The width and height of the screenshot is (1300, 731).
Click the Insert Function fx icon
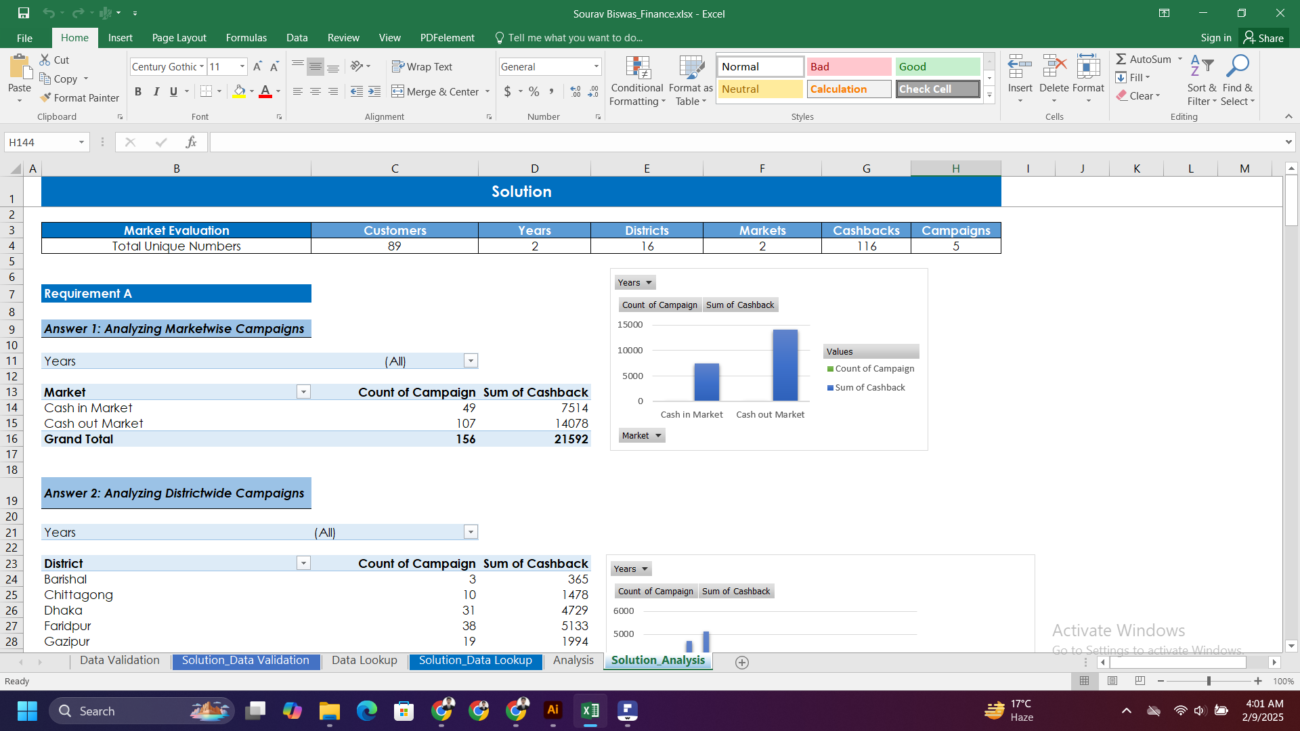pos(191,143)
